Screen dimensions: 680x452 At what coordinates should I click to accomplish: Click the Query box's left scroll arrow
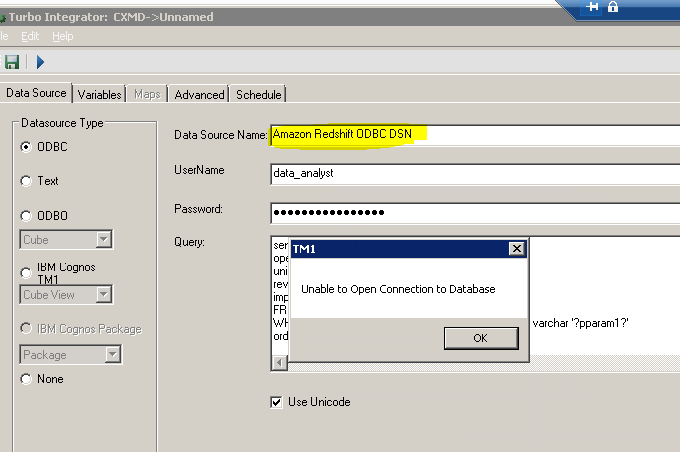pos(280,362)
